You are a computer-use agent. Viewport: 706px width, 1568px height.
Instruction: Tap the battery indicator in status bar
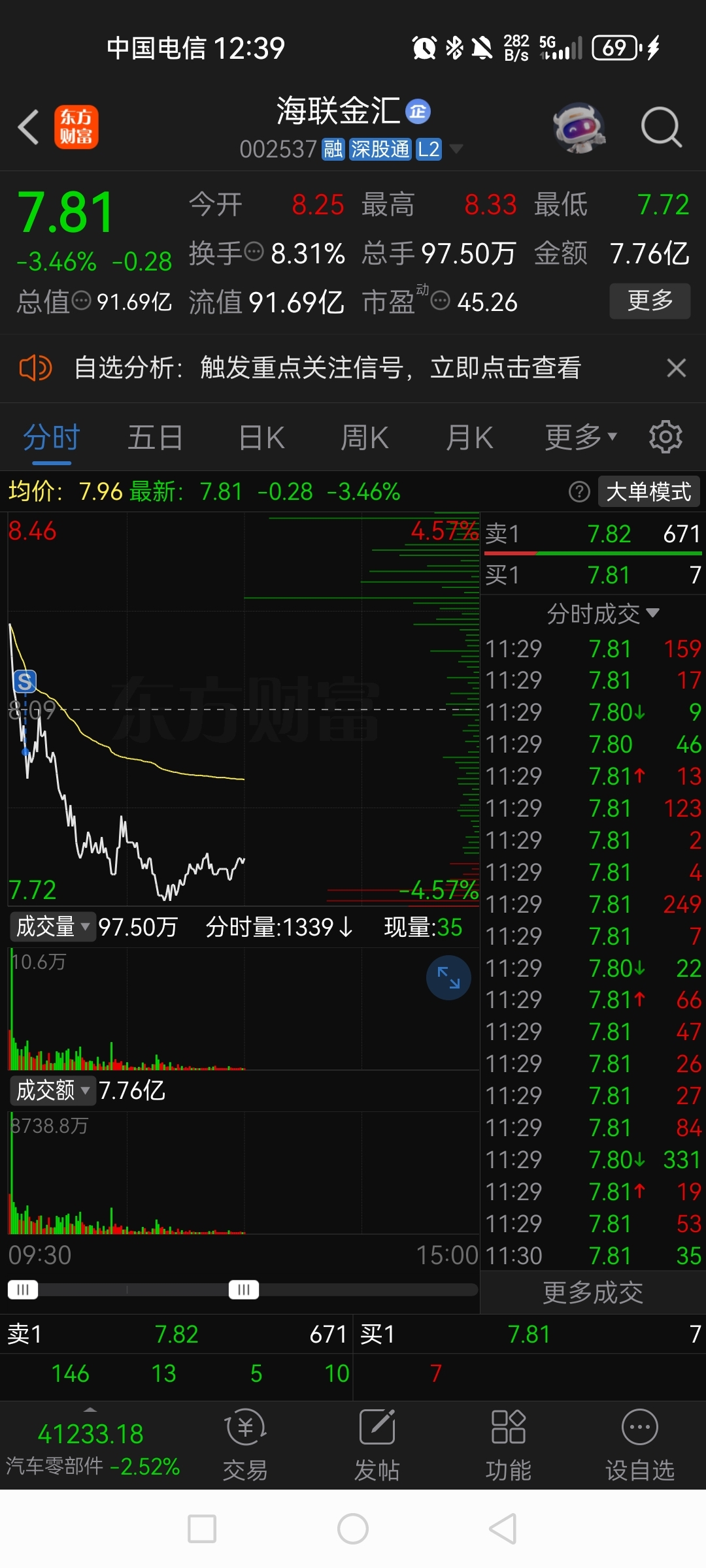[x=616, y=48]
